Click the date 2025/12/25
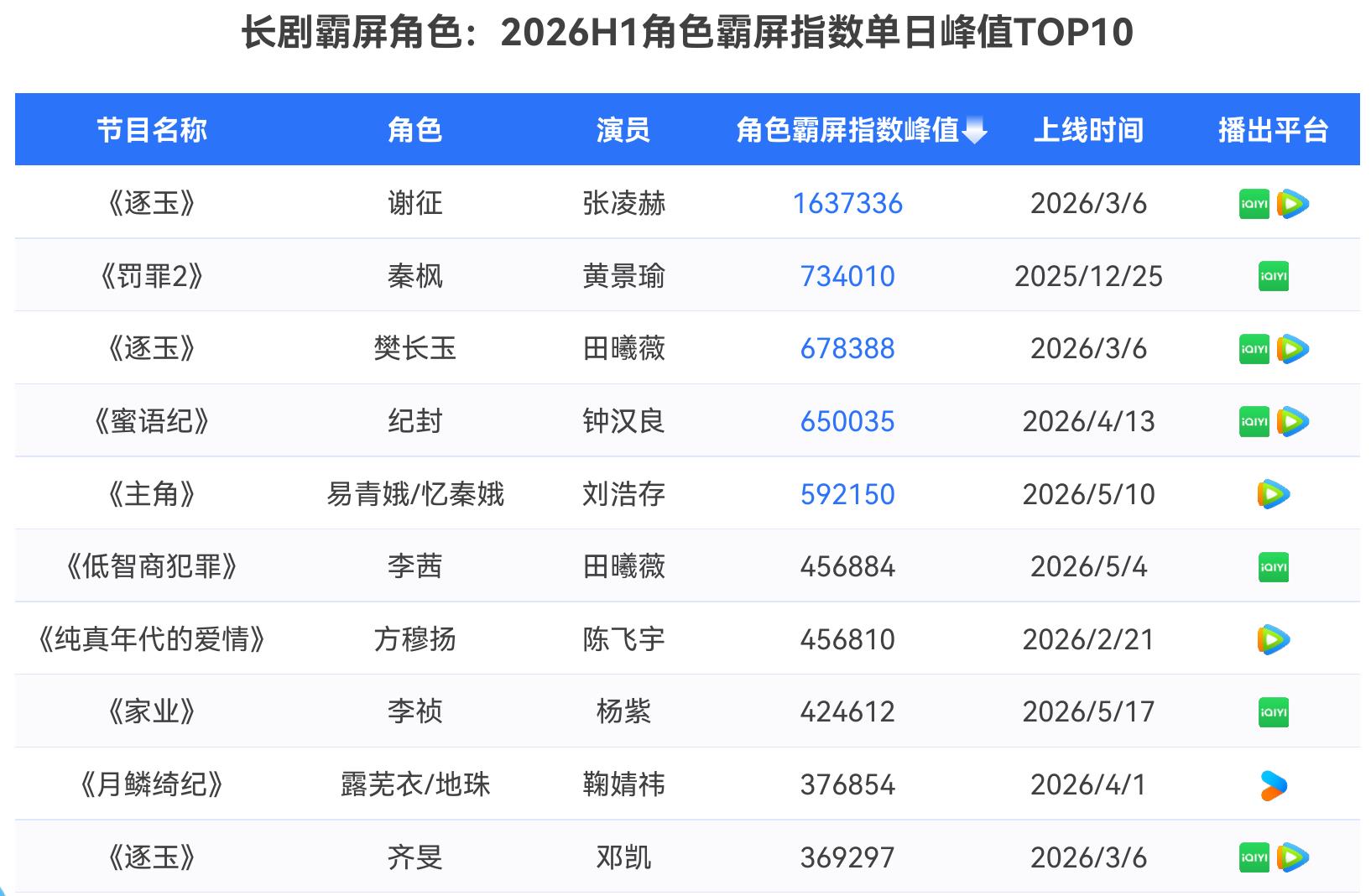 [x=1088, y=277]
